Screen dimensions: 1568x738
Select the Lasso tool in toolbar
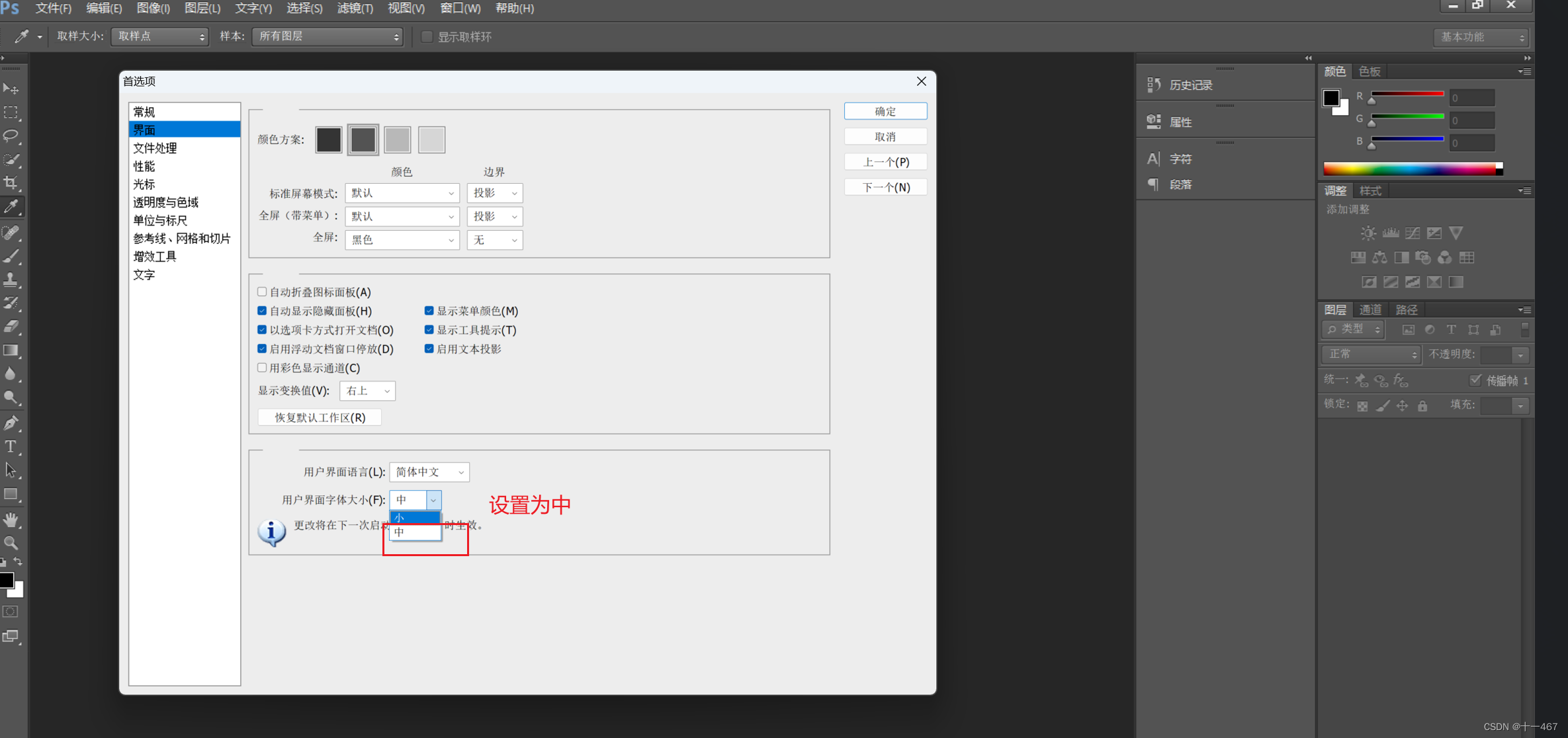point(11,136)
